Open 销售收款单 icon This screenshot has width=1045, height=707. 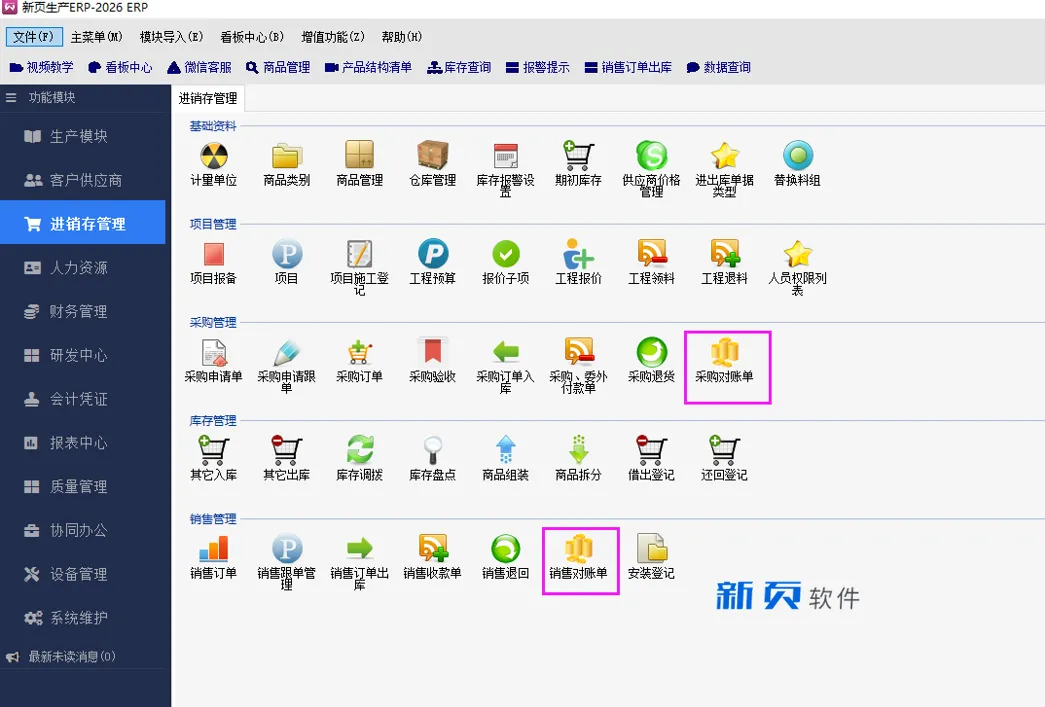click(x=433, y=548)
